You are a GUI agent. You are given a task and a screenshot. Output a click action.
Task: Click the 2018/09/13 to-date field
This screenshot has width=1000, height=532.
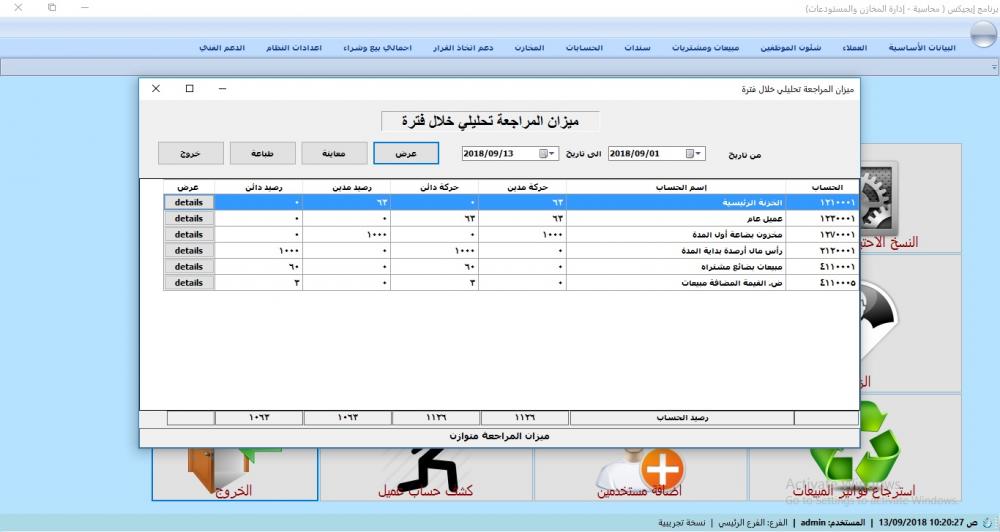click(x=510, y=154)
